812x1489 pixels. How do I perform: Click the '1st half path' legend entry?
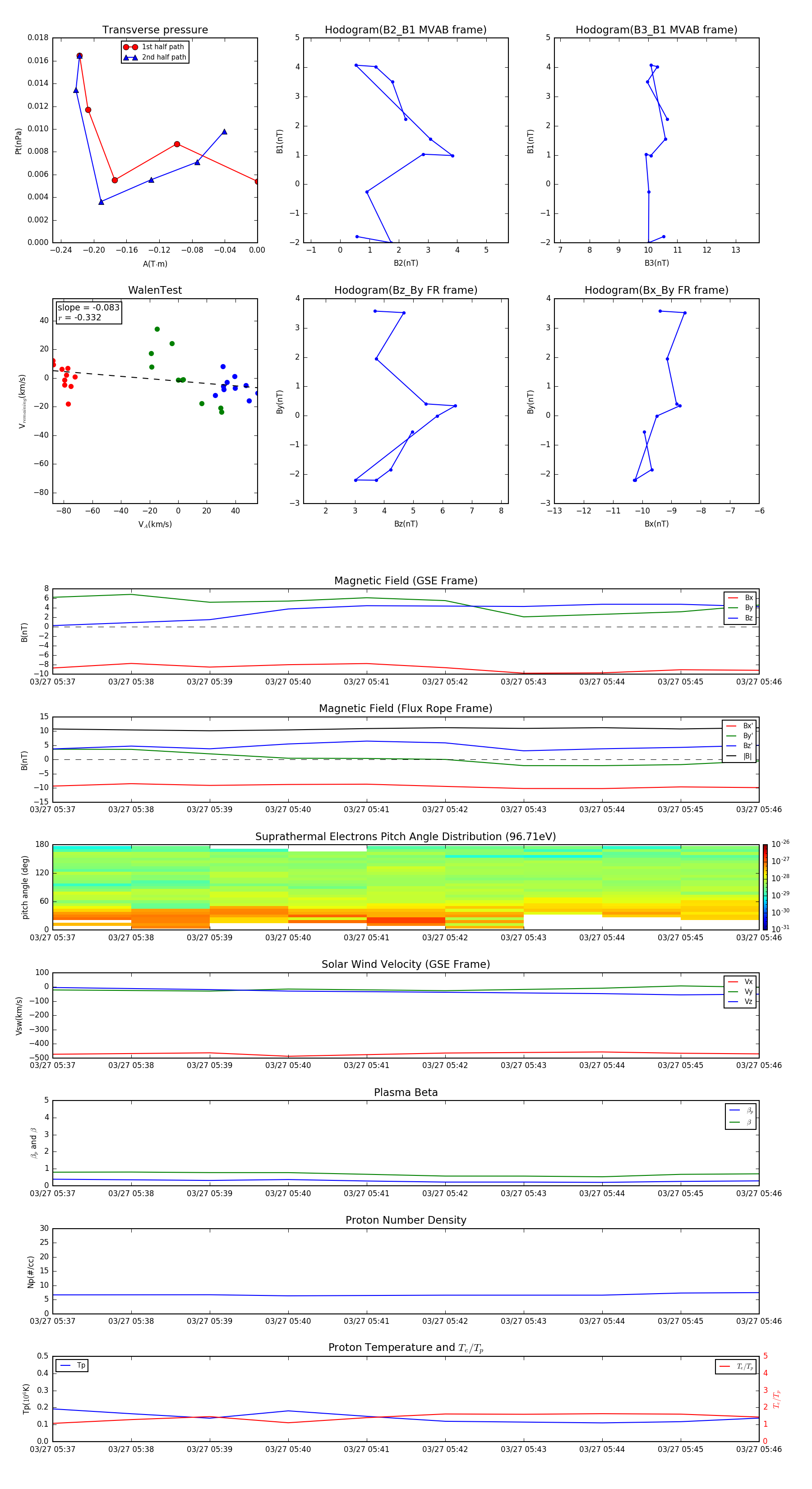tap(154, 47)
